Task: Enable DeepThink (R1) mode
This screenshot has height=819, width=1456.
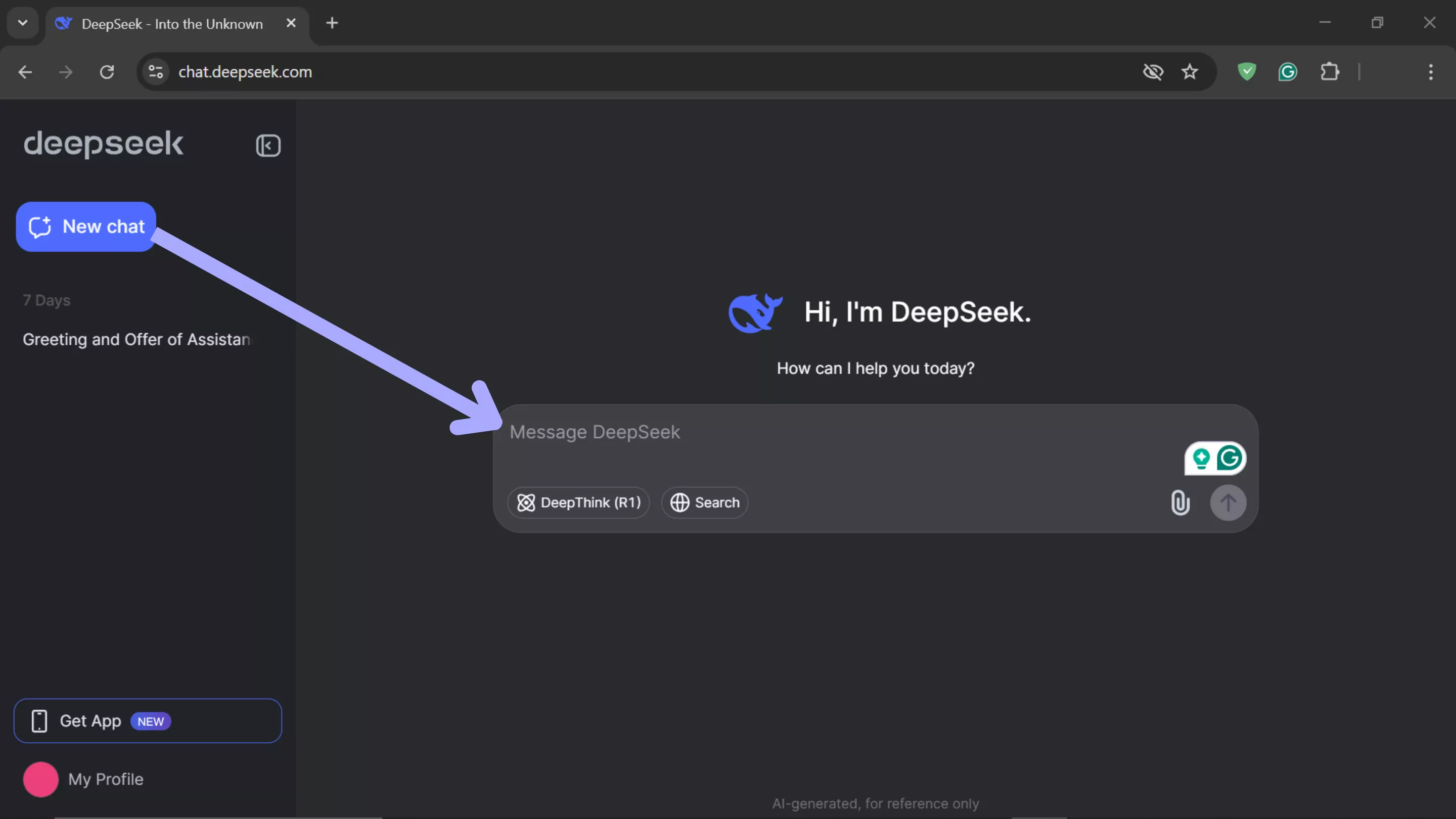Action: coord(578,503)
